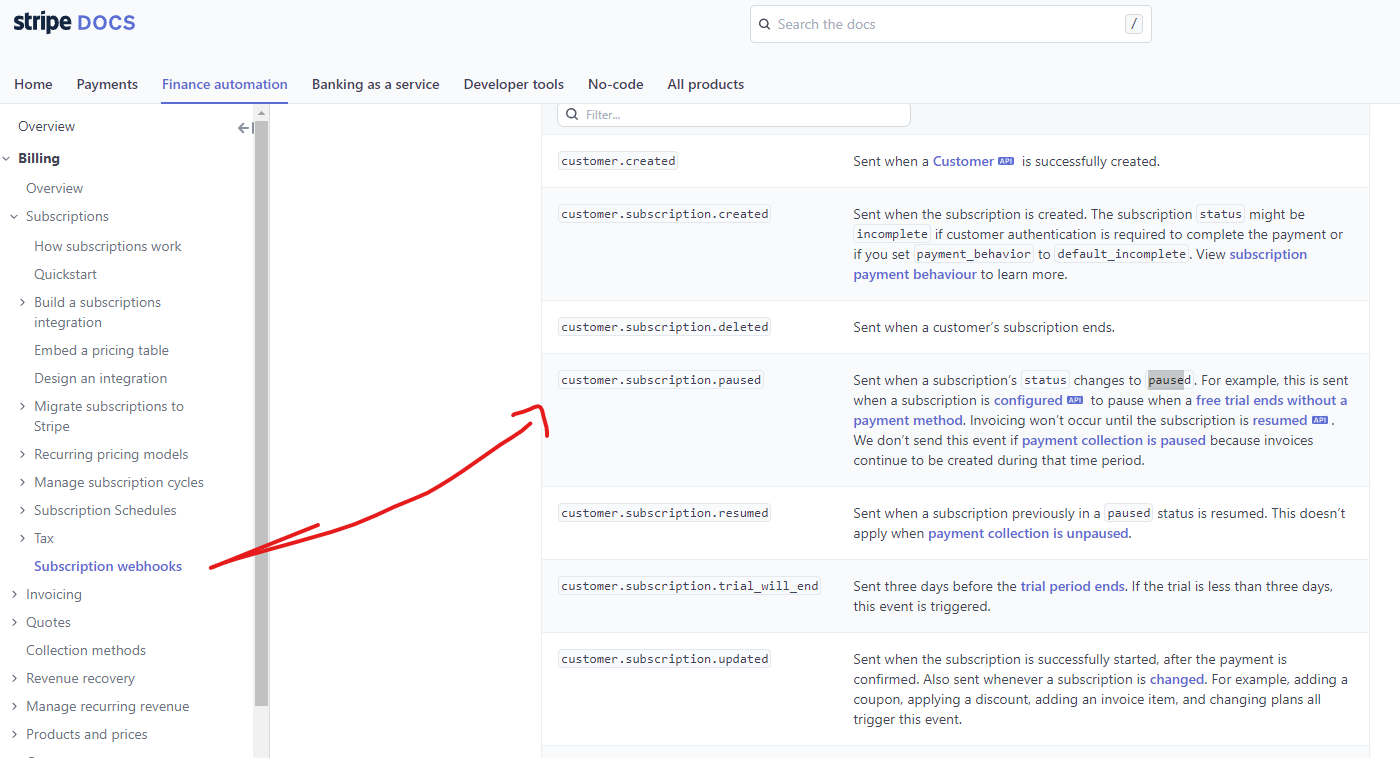
Task: Click customer.subscription.updated event code
Action: (x=665, y=659)
